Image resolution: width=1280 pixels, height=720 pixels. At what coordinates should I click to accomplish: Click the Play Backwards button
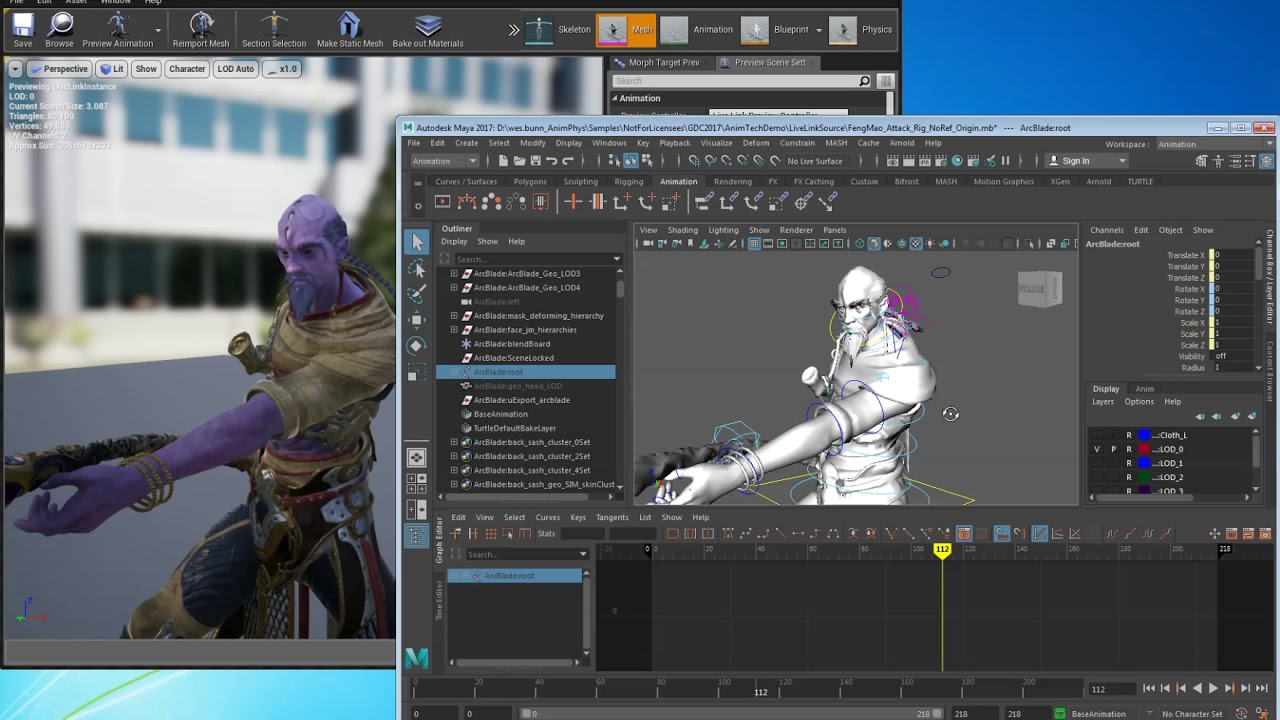(1197, 688)
